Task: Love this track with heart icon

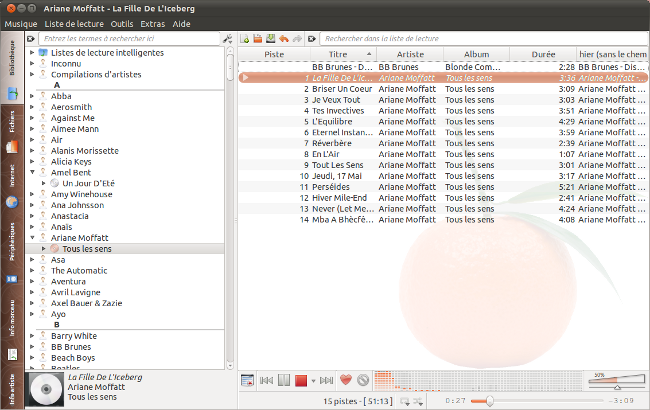Action: [346, 379]
